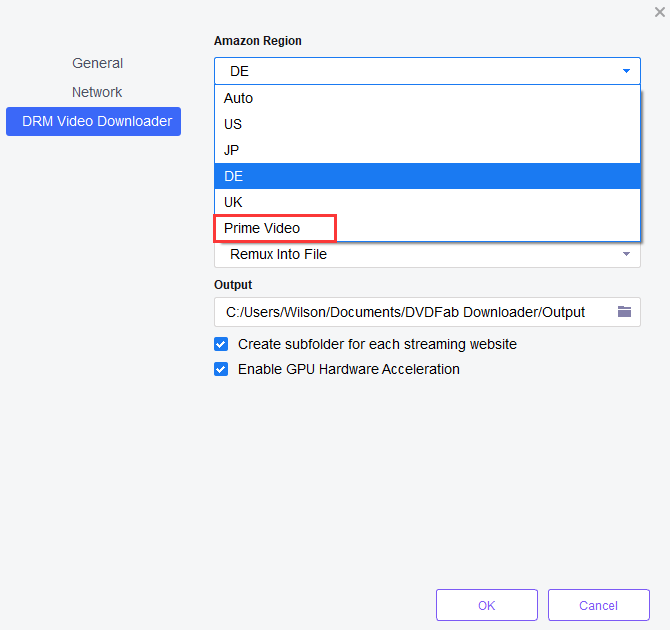Image resolution: width=670 pixels, height=630 pixels.
Task: Expand the Remux Into File dropdown
Action: [x=626, y=255]
